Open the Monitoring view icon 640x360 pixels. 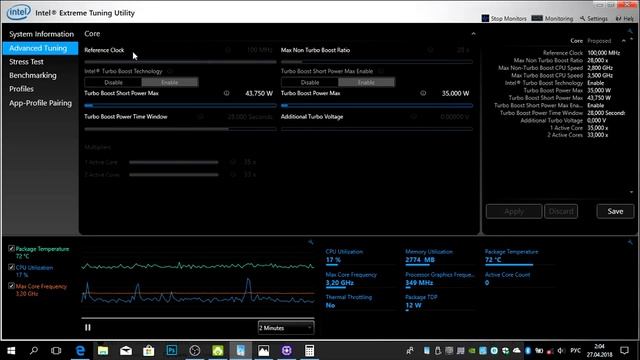pos(537,18)
